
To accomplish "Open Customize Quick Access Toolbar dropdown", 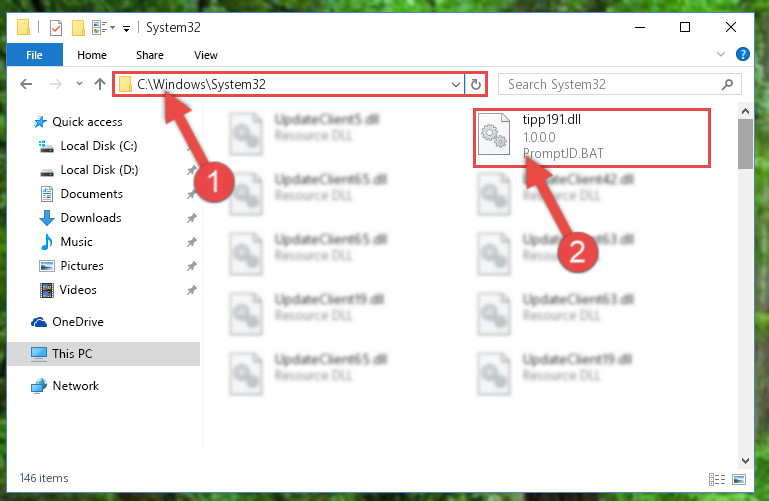I will point(126,29).
